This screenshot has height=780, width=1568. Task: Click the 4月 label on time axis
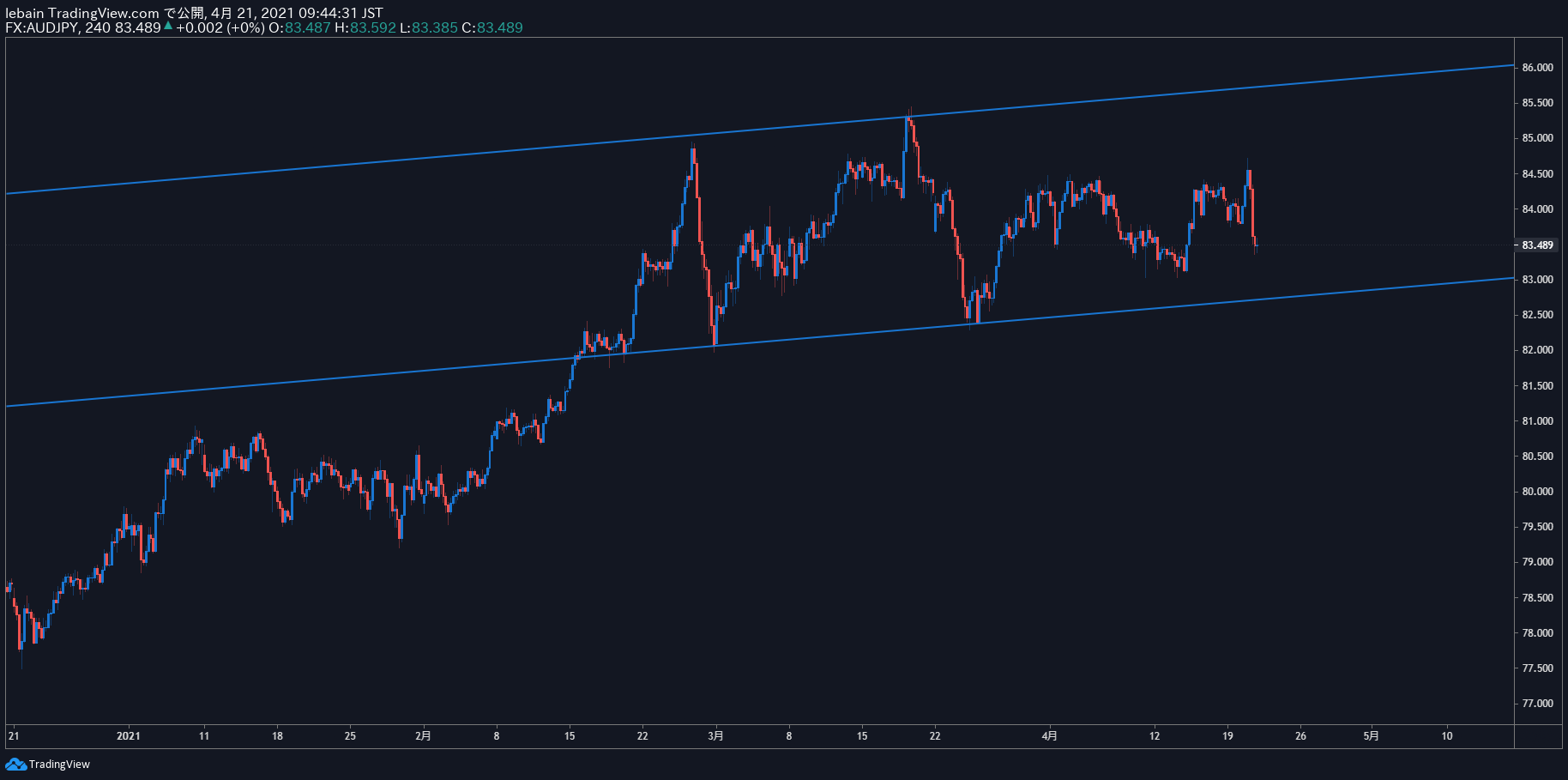point(1049,735)
